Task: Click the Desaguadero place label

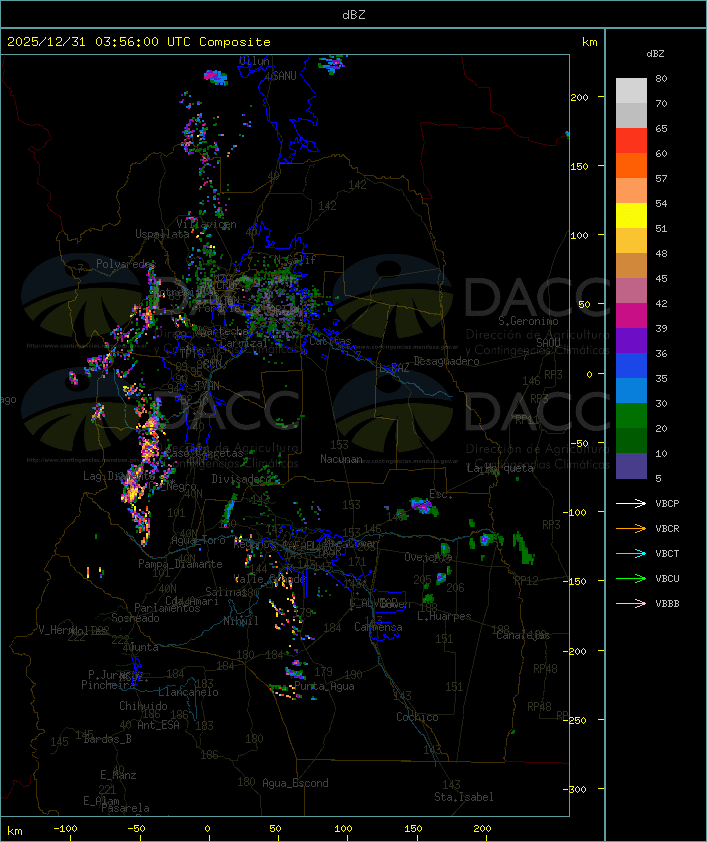Action: point(446,361)
